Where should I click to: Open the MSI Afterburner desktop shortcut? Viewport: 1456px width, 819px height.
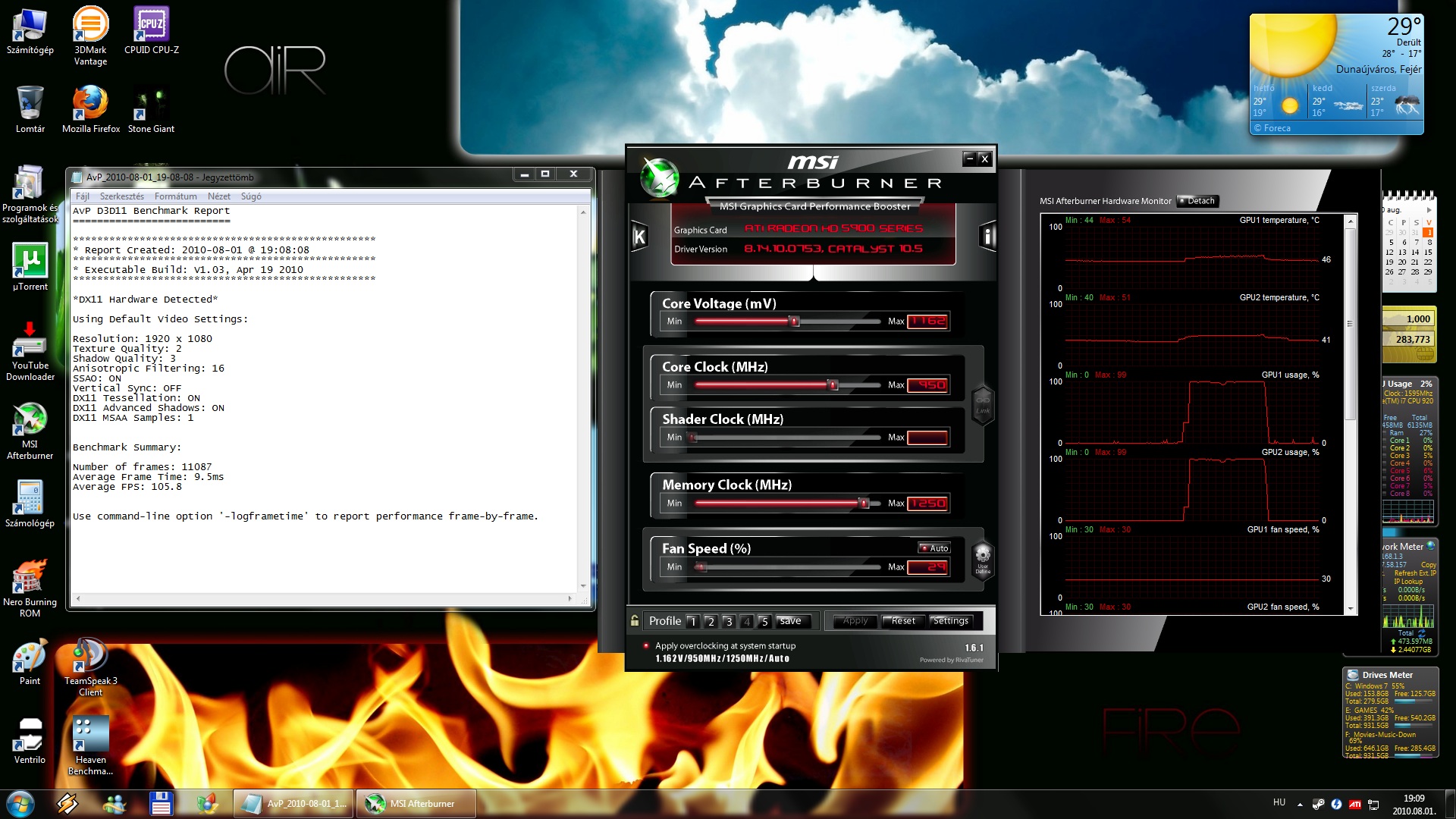point(30,431)
